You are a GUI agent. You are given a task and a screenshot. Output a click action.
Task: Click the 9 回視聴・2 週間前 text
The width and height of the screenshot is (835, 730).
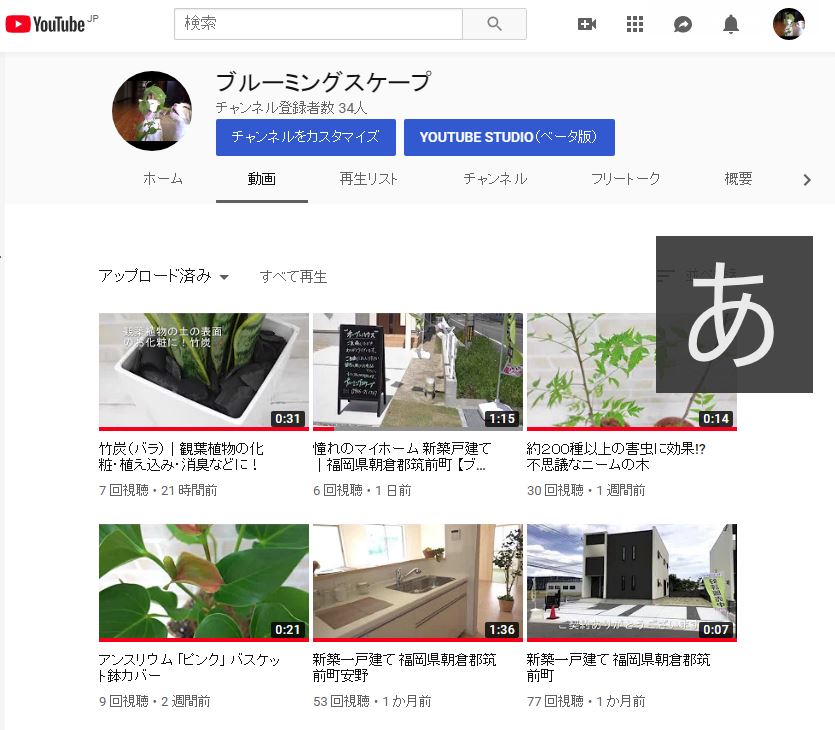click(154, 701)
